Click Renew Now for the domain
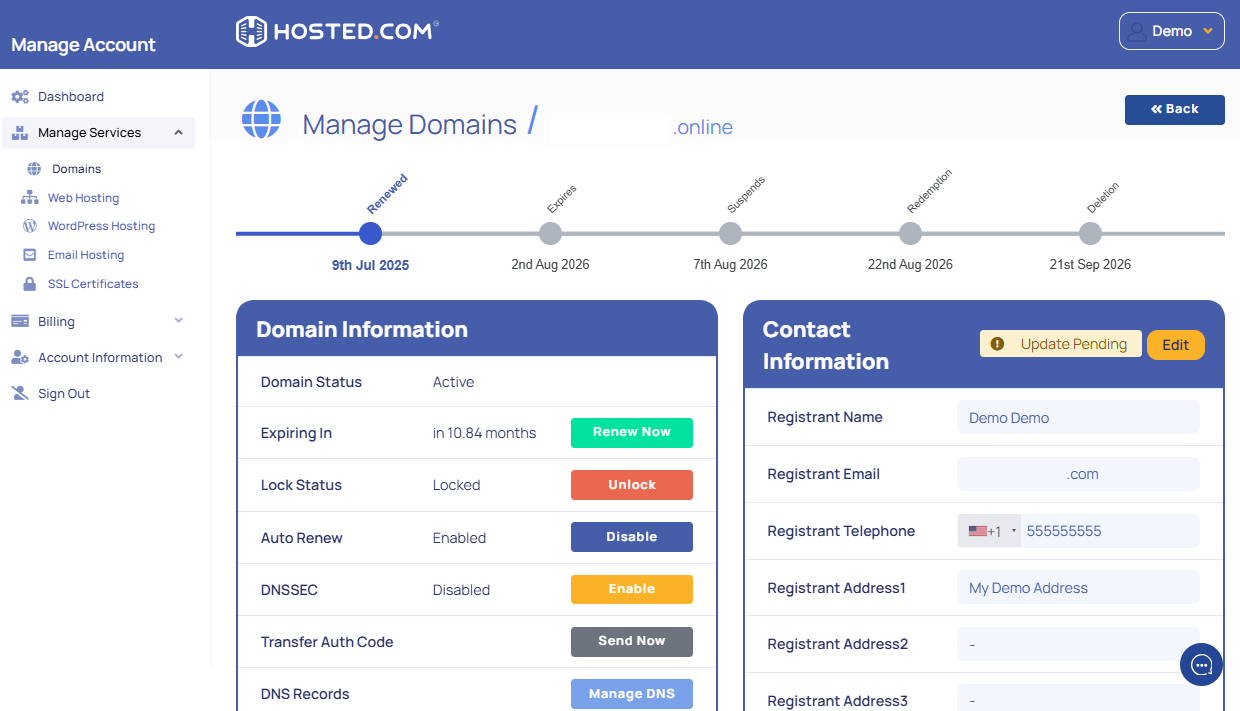 coord(631,432)
